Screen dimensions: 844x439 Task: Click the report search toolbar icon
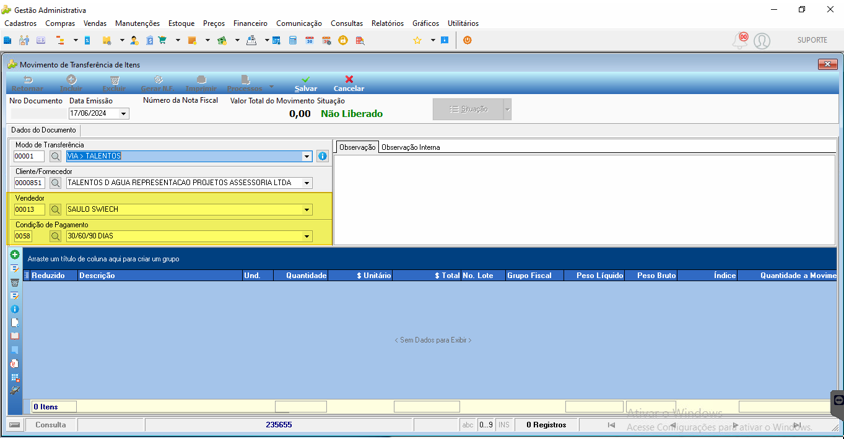click(360, 40)
